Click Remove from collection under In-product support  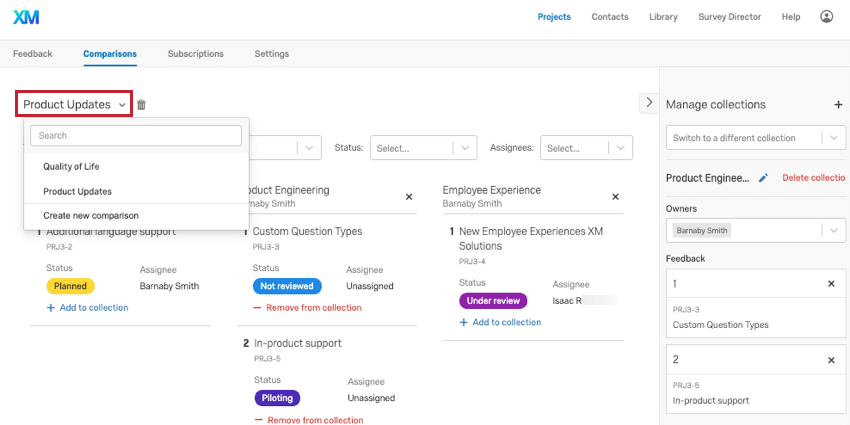(x=313, y=420)
